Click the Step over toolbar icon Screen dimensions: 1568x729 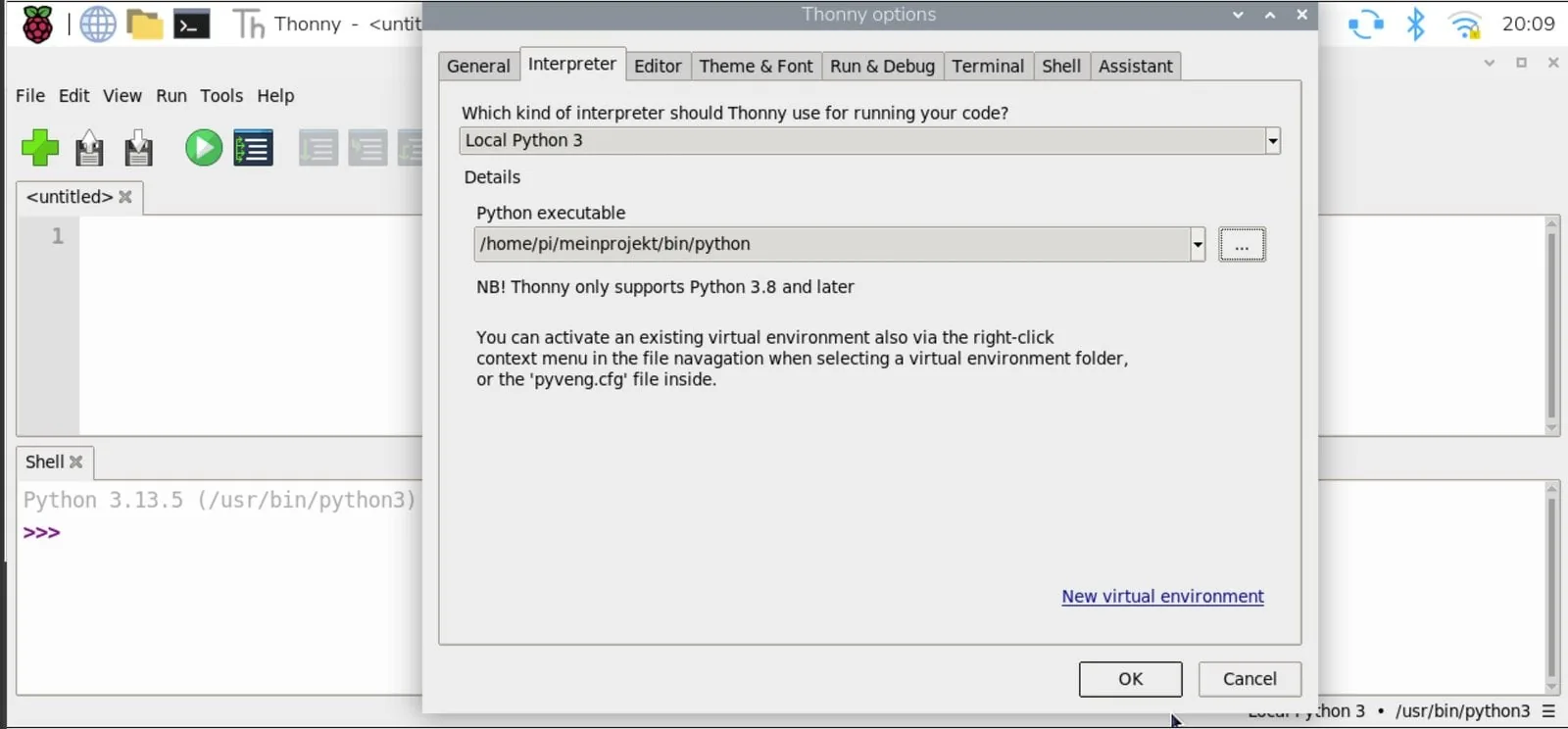pyautogui.click(x=318, y=148)
